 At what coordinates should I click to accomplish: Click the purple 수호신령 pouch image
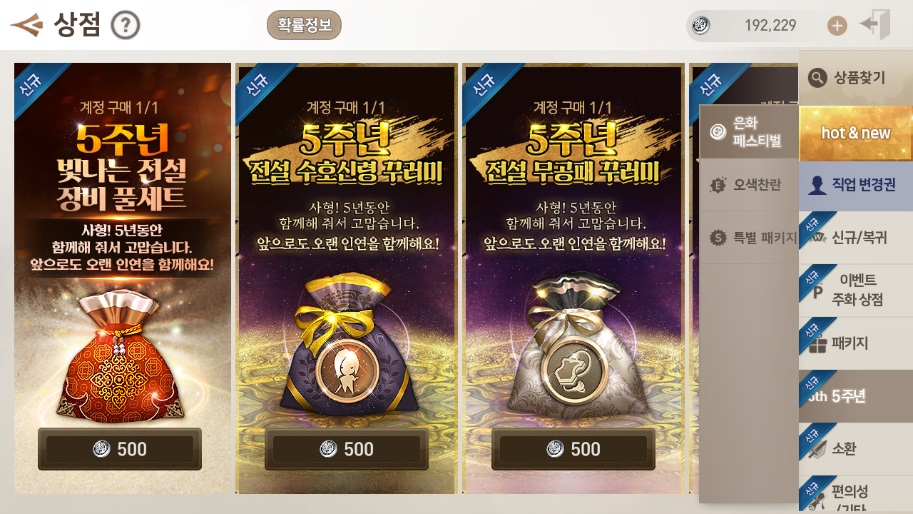click(x=348, y=346)
